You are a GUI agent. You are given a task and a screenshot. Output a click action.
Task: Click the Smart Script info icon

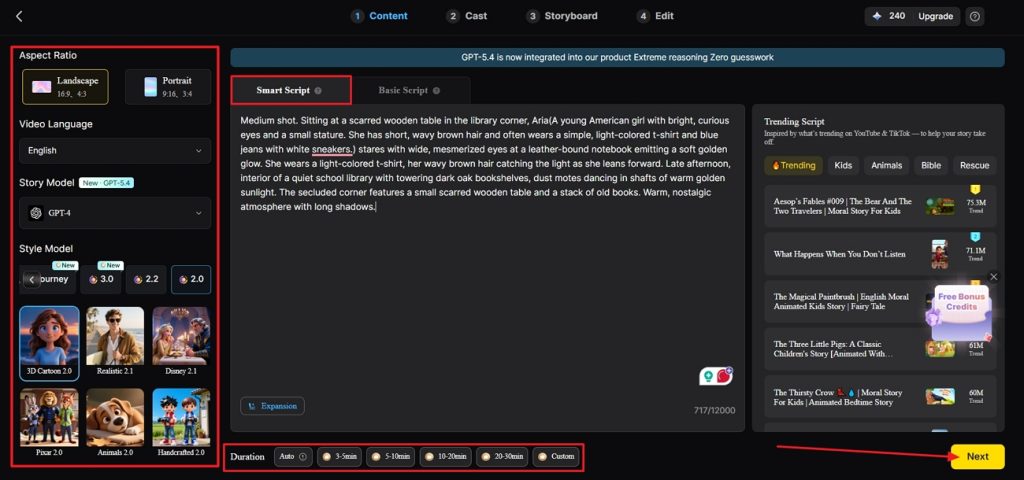click(317, 91)
